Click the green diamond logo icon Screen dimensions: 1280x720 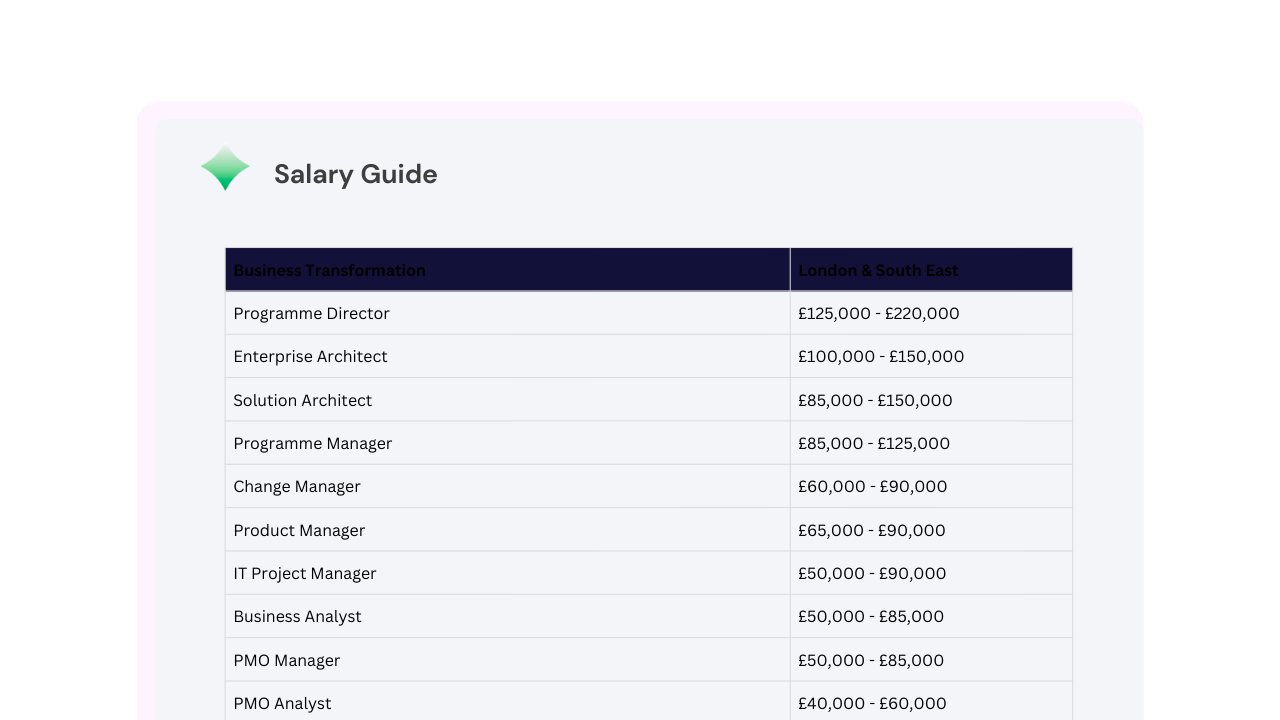[225, 168]
